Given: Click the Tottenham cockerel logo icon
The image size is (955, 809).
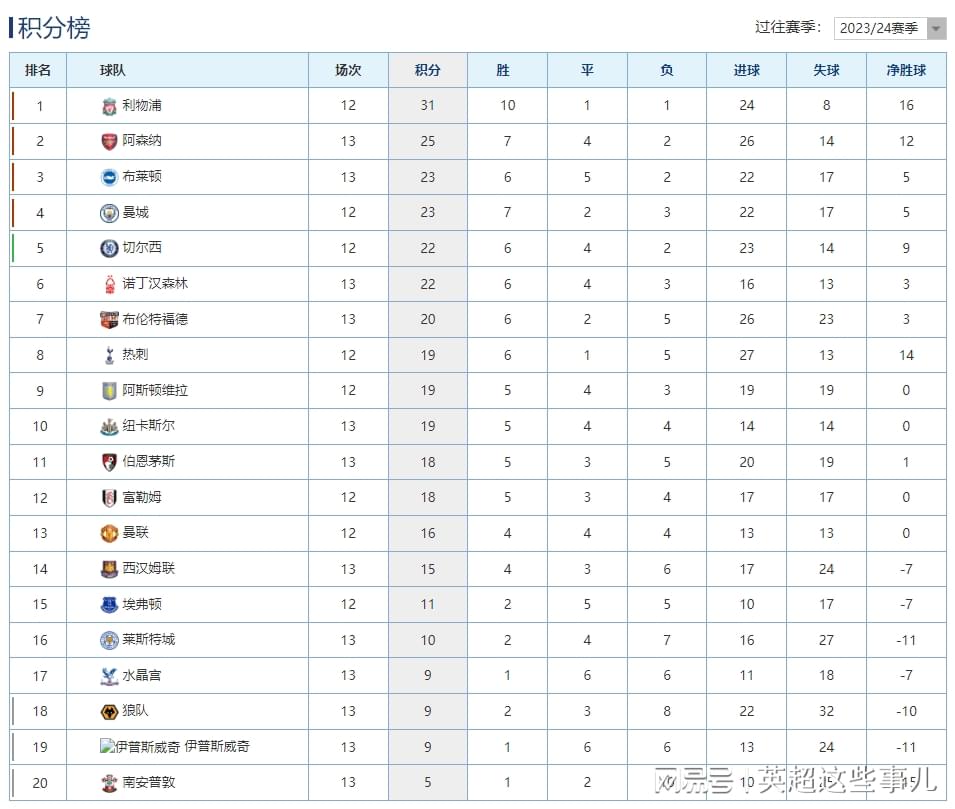Looking at the screenshot, I should click(110, 355).
